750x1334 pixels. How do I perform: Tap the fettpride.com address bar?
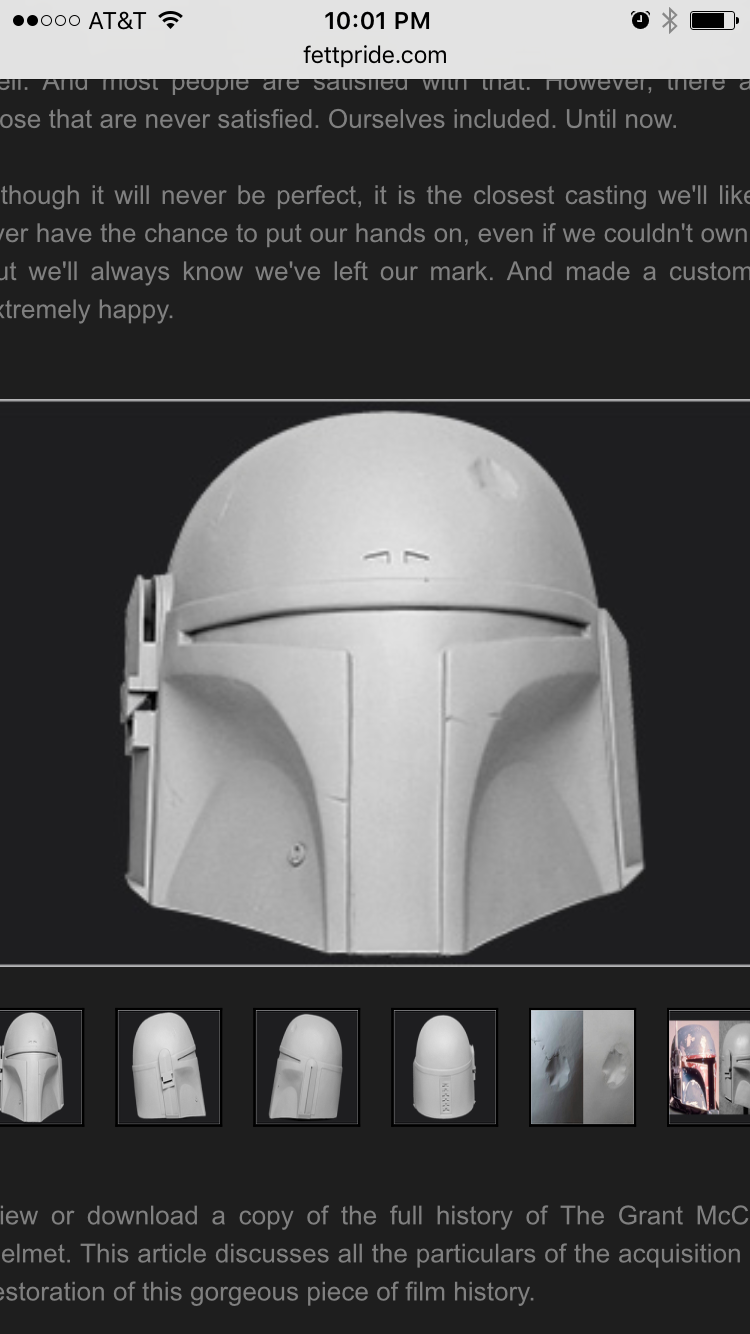(375, 55)
